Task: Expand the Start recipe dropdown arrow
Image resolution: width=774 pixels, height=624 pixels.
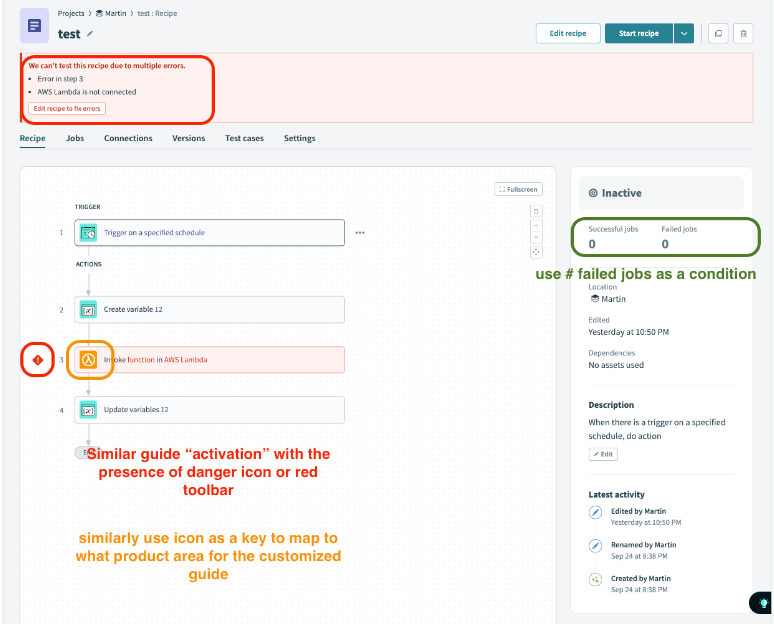Action: click(684, 33)
